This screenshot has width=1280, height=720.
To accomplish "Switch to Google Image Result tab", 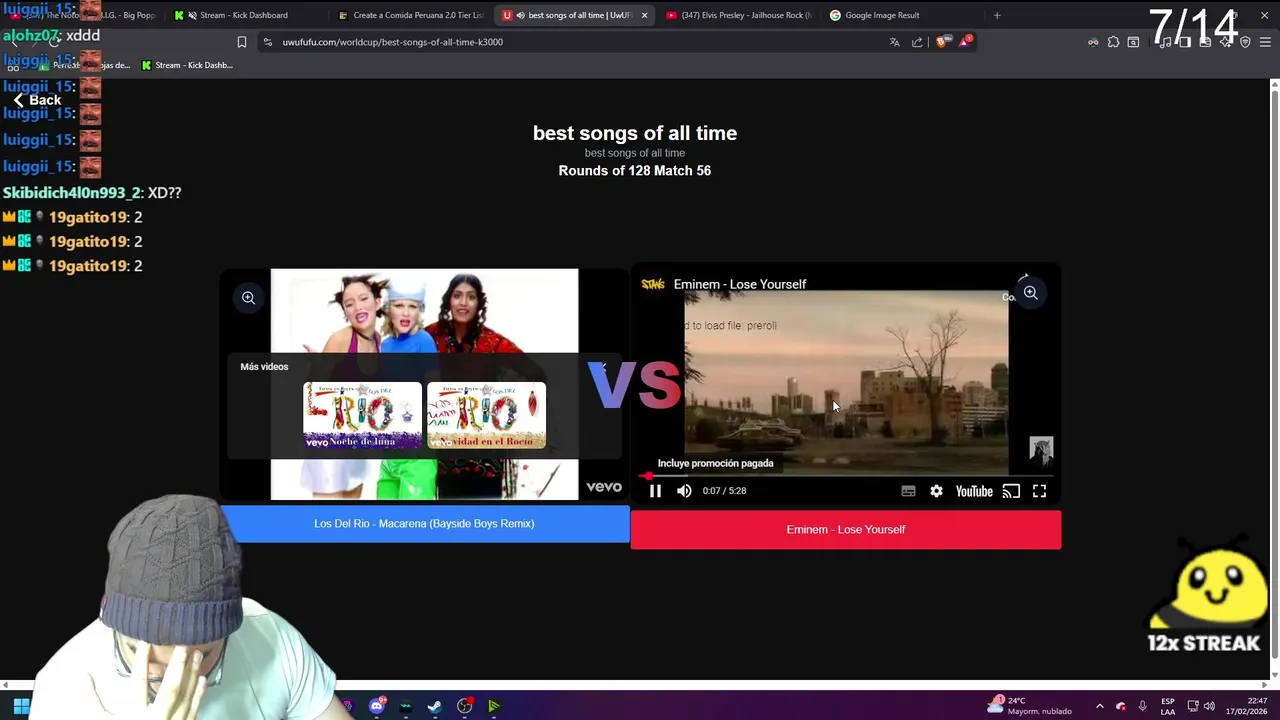I will coord(882,15).
